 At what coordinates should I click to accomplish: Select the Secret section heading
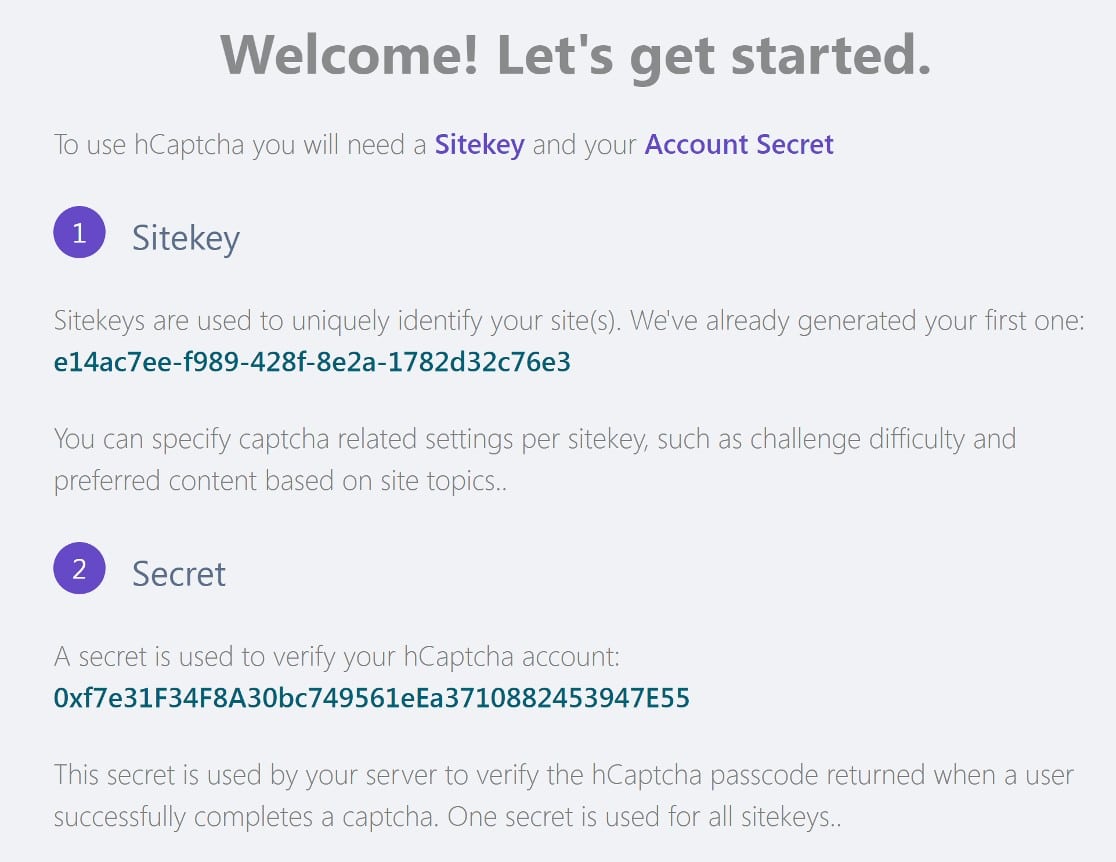pyautogui.click(x=179, y=574)
